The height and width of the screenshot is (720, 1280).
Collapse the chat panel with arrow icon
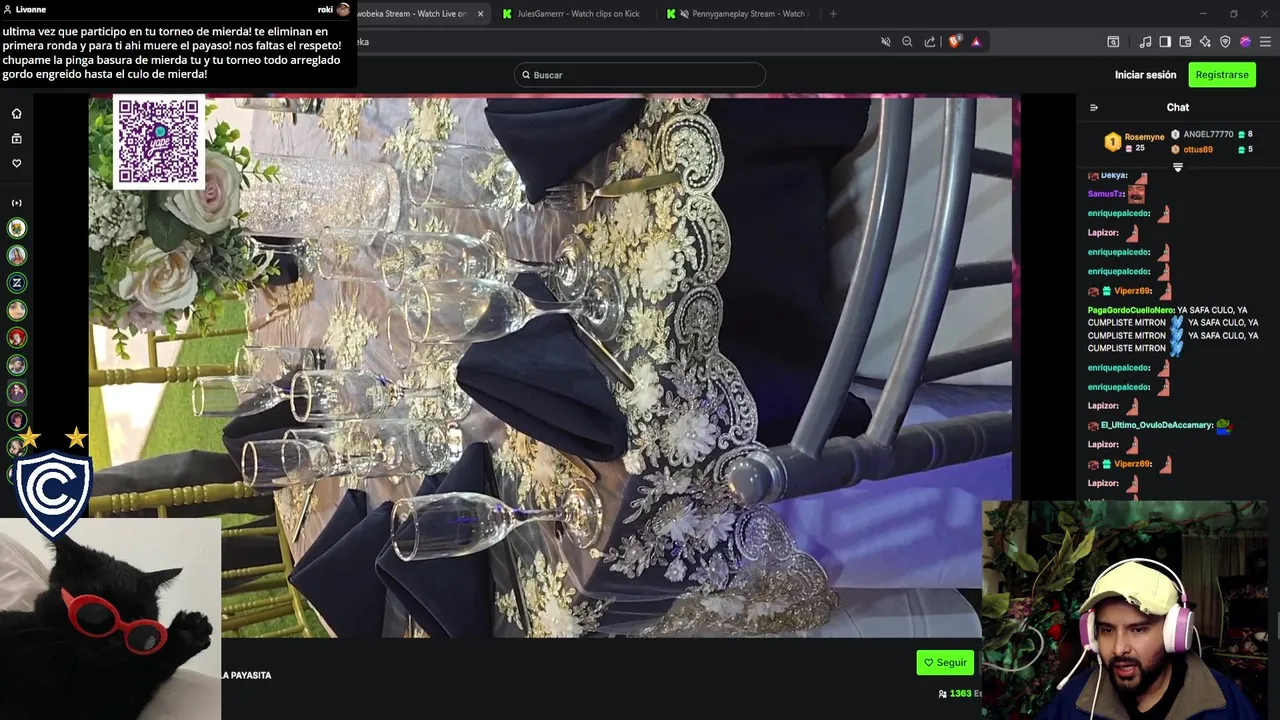pyautogui.click(x=1094, y=107)
